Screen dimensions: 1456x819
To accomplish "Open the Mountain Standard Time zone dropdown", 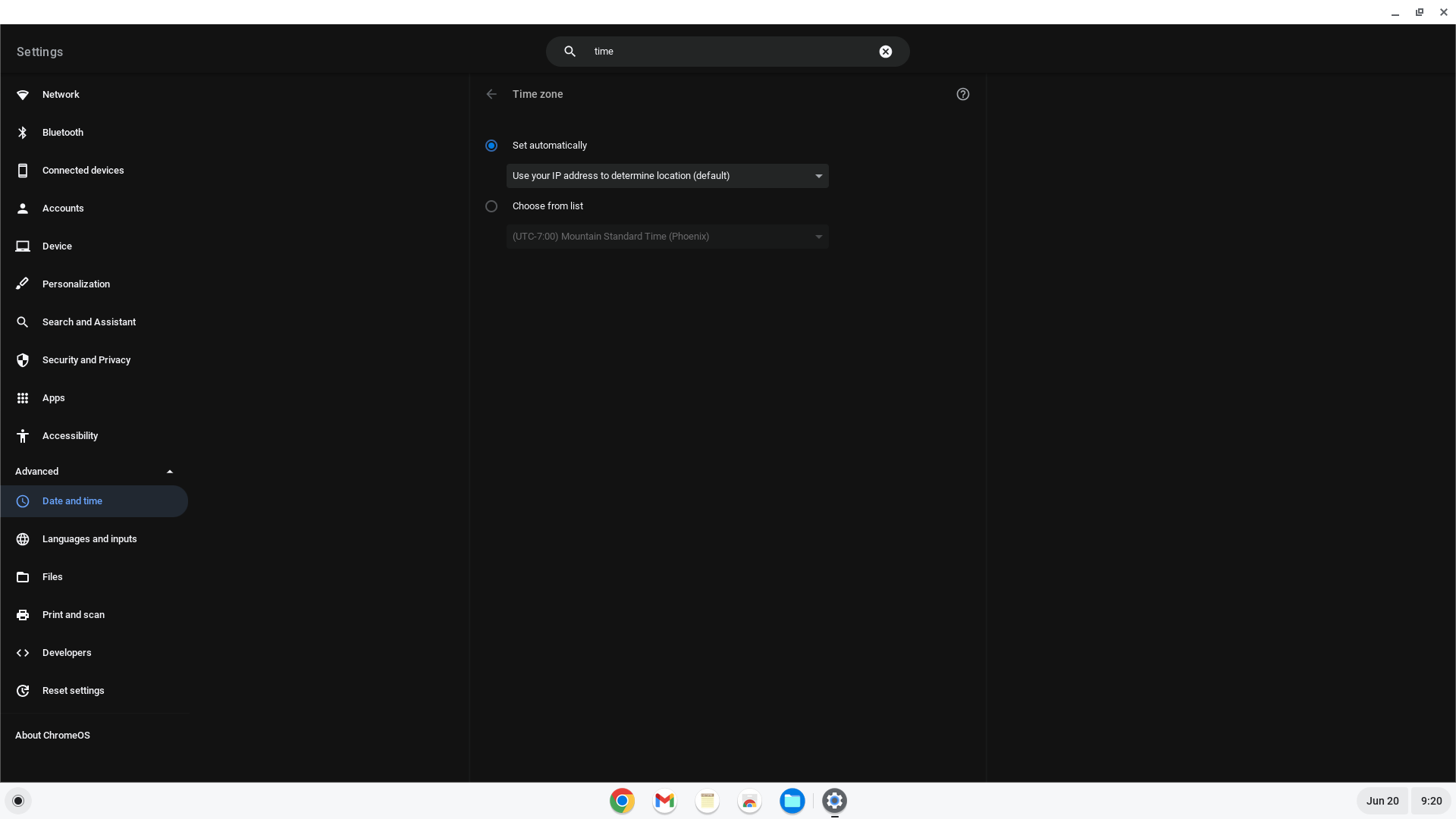I will click(x=667, y=237).
